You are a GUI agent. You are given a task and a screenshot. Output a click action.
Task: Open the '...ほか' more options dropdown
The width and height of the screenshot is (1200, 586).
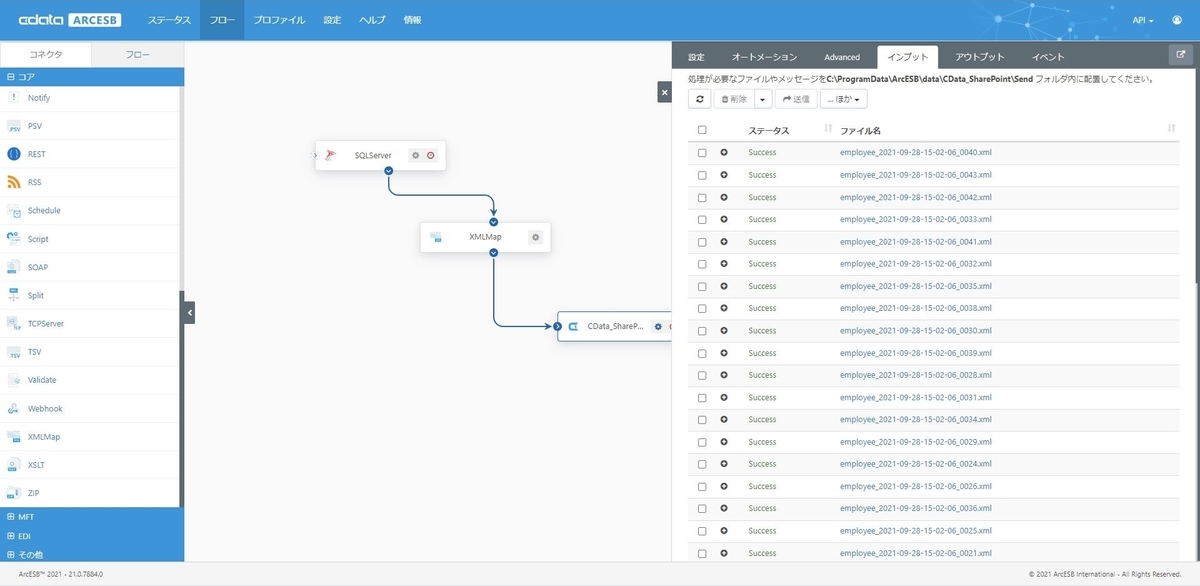(x=843, y=99)
